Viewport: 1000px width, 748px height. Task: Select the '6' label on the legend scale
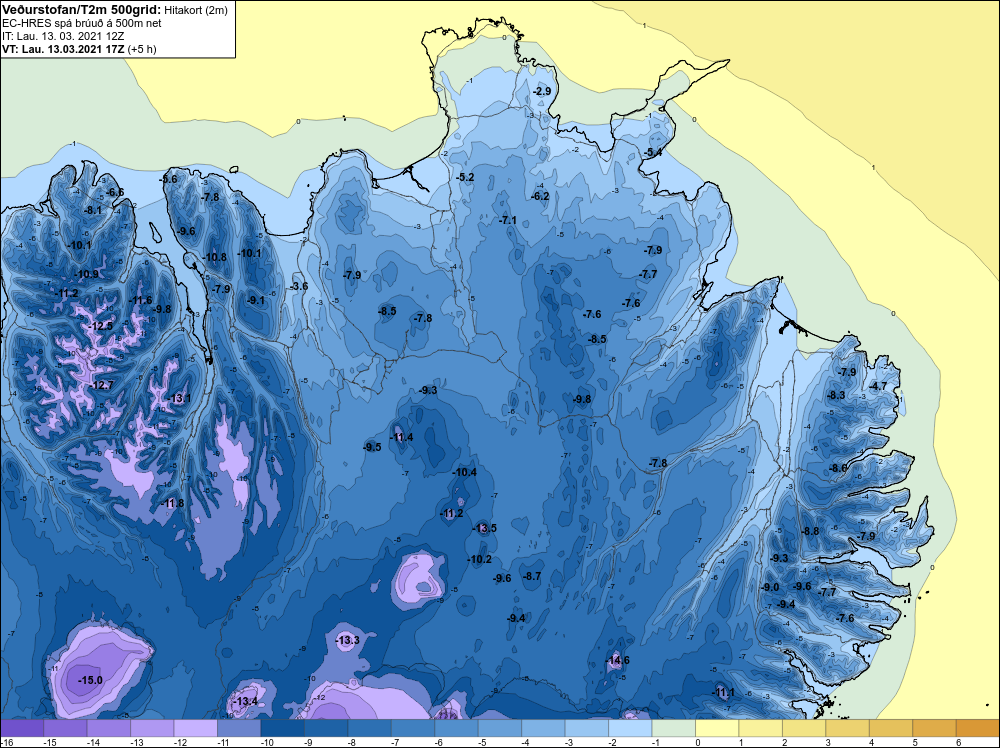(959, 742)
